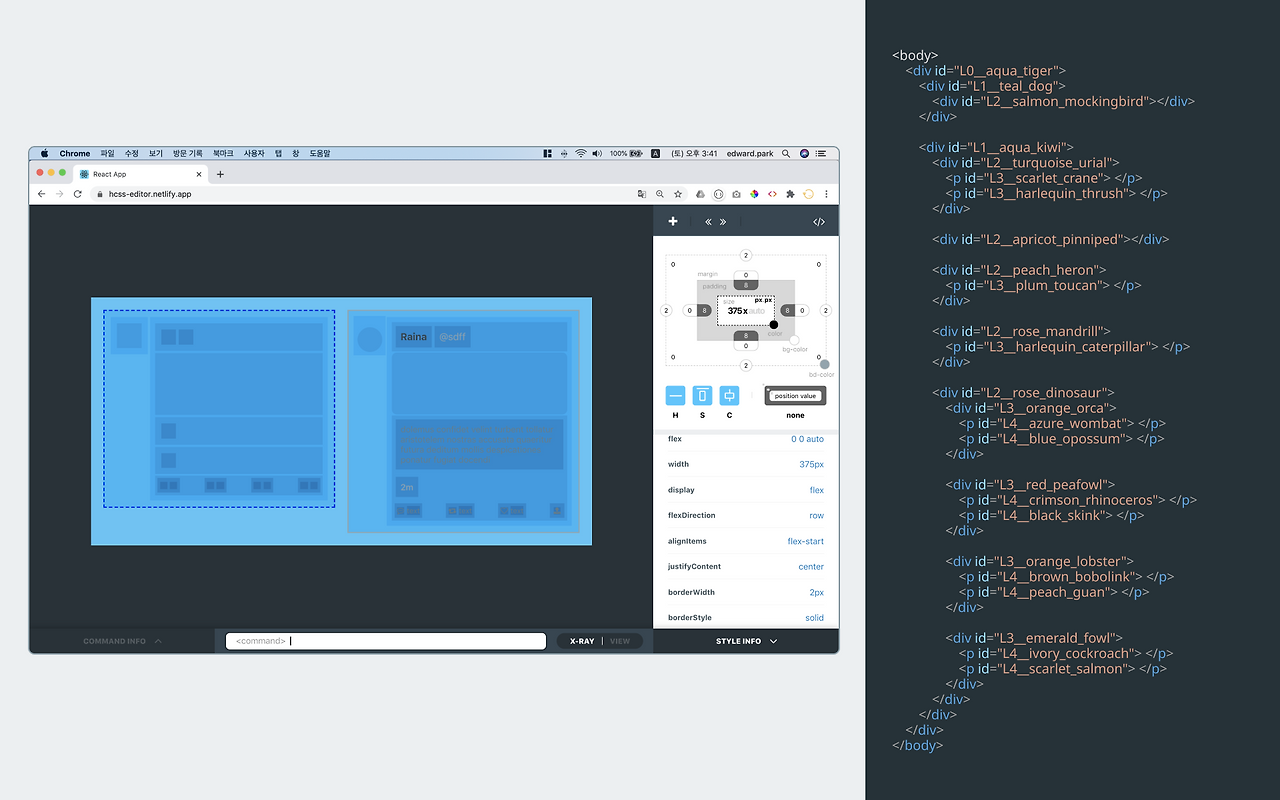Click the plus icon to add an element
The width and height of the screenshot is (1280, 800).
pos(673,222)
